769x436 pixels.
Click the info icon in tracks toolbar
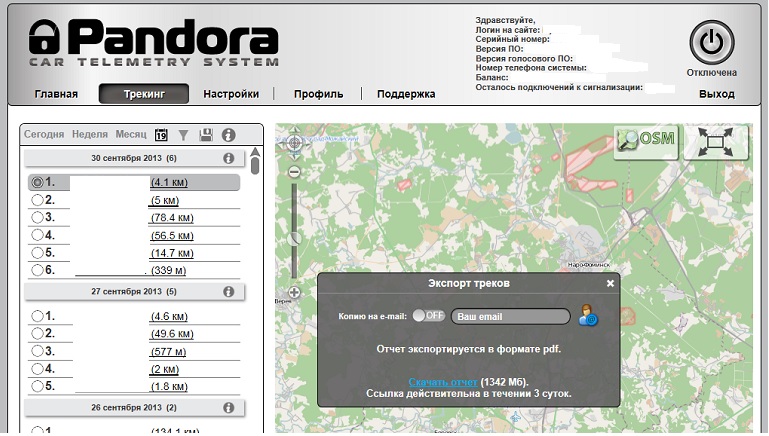pos(228,135)
